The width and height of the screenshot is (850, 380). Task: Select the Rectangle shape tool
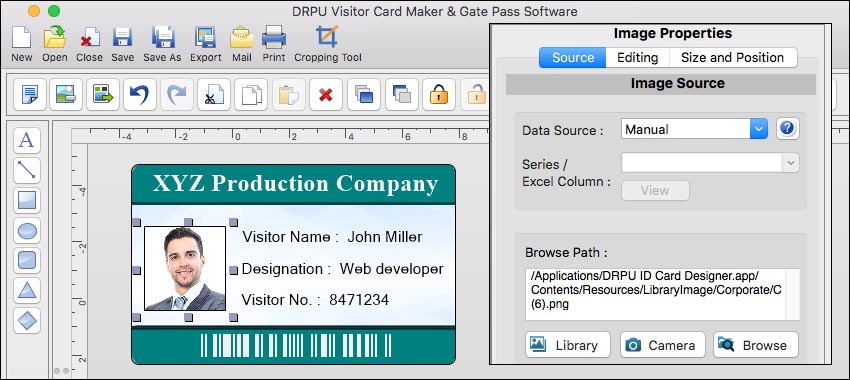27,200
